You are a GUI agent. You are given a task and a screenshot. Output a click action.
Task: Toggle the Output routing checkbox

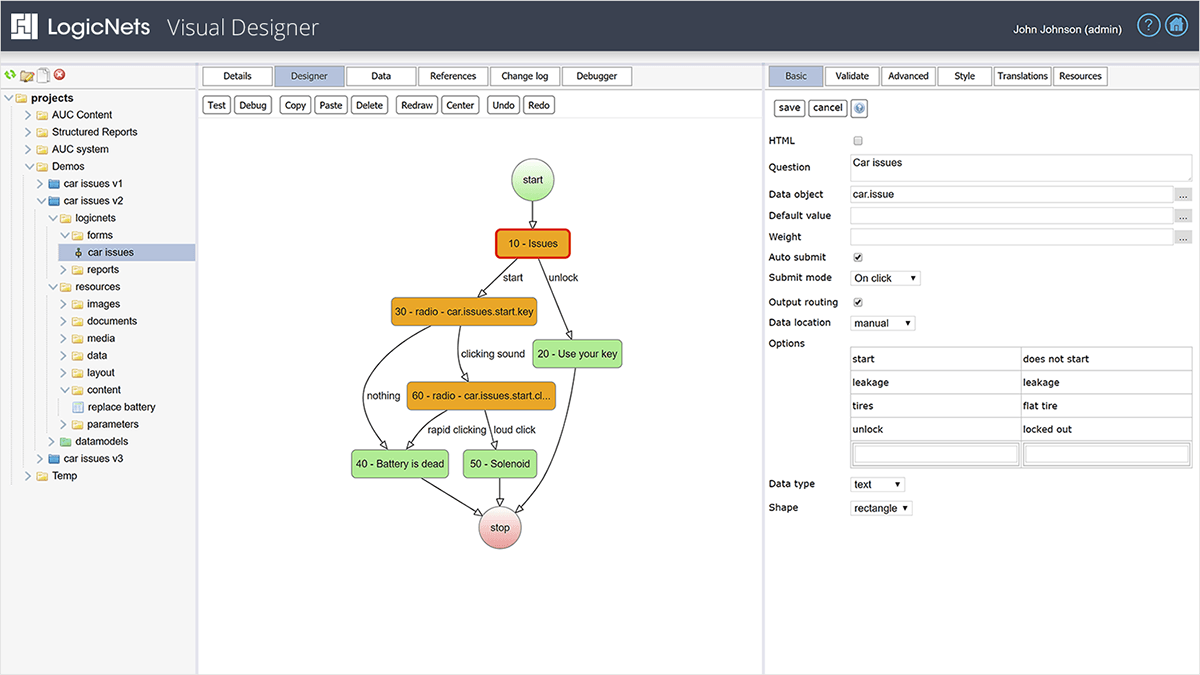point(858,302)
